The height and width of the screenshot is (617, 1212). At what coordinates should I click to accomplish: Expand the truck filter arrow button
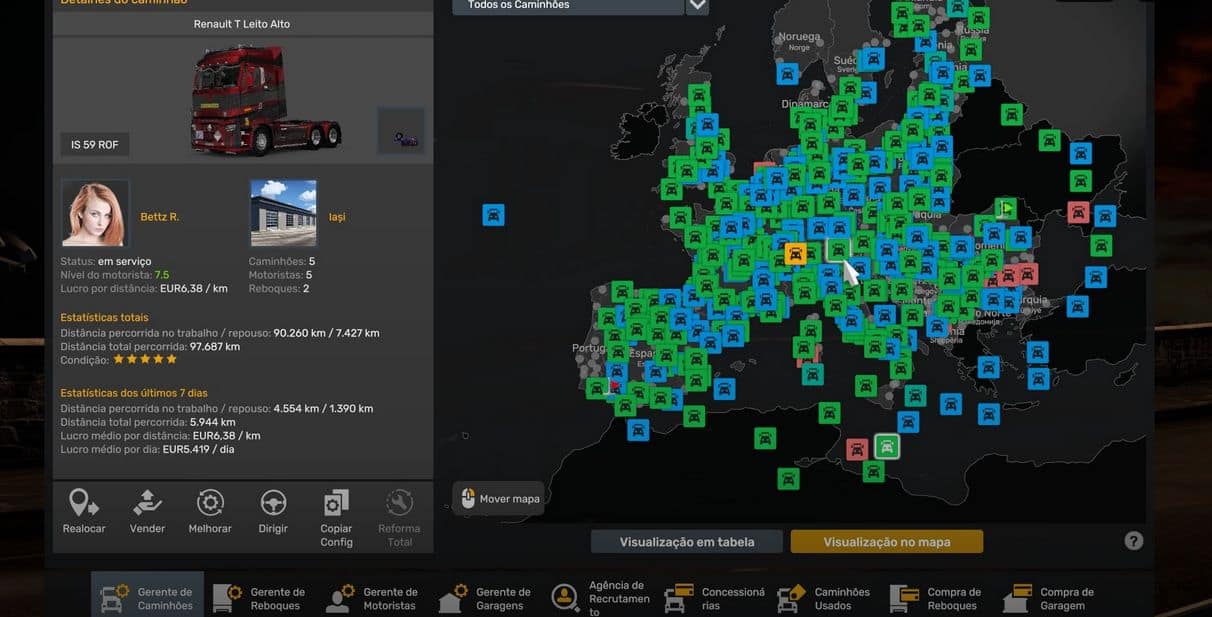(697, 6)
